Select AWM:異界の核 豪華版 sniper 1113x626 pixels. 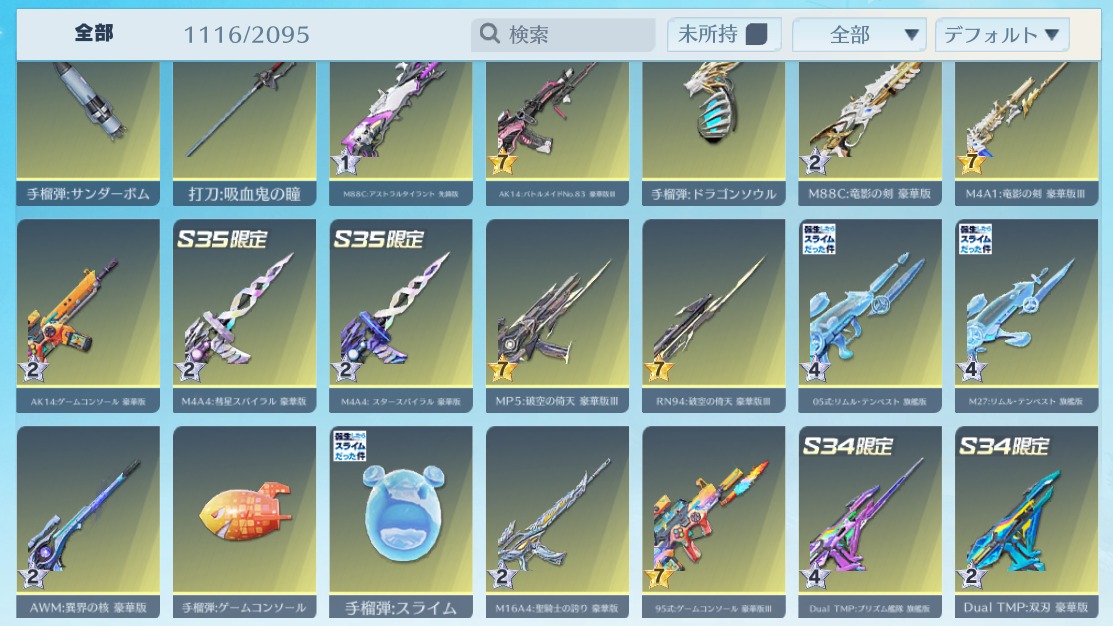(x=88, y=522)
